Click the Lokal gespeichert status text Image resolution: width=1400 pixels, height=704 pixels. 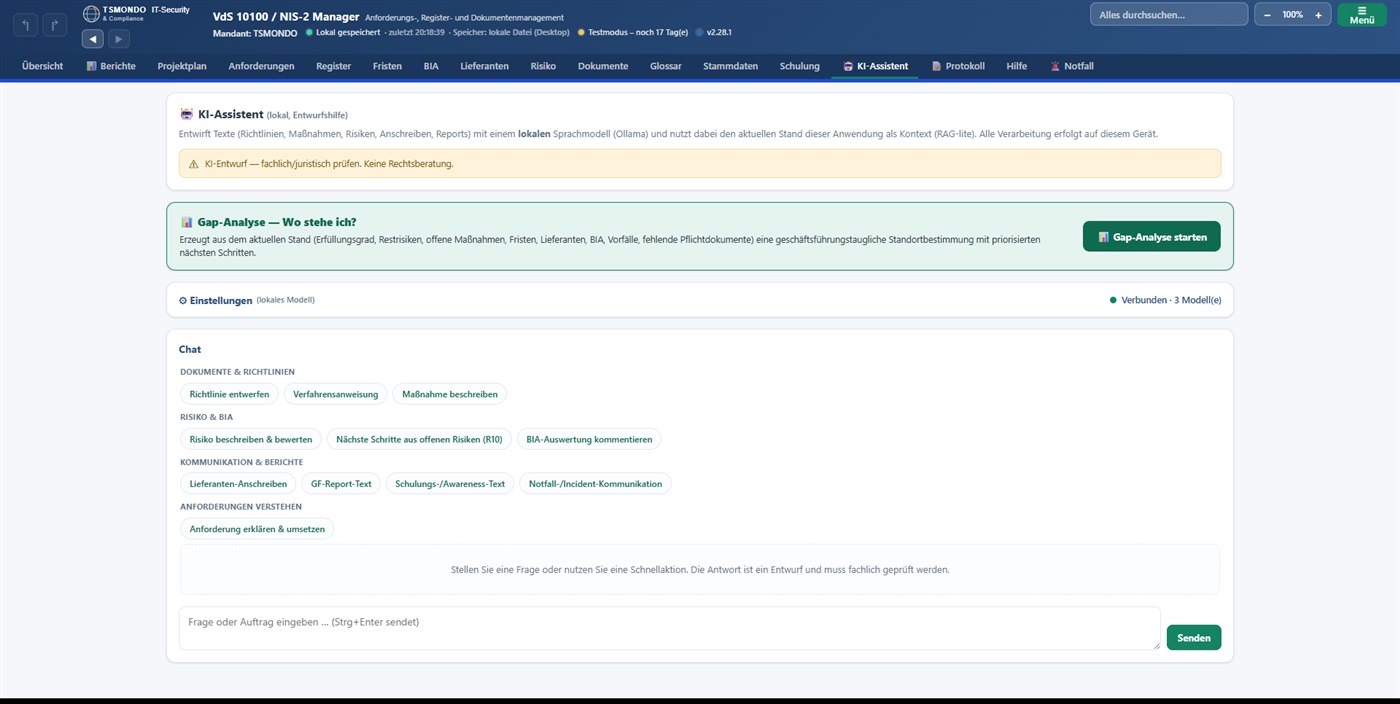[348, 33]
